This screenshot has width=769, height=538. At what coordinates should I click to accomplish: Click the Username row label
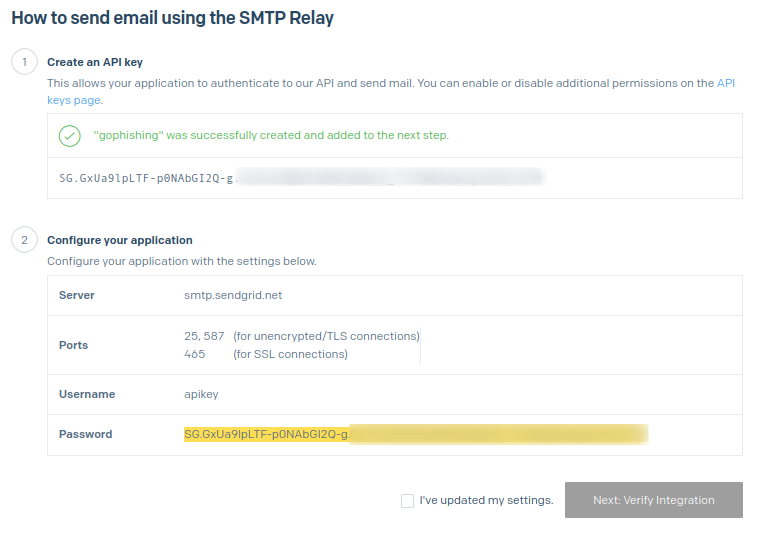click(87, 394)
